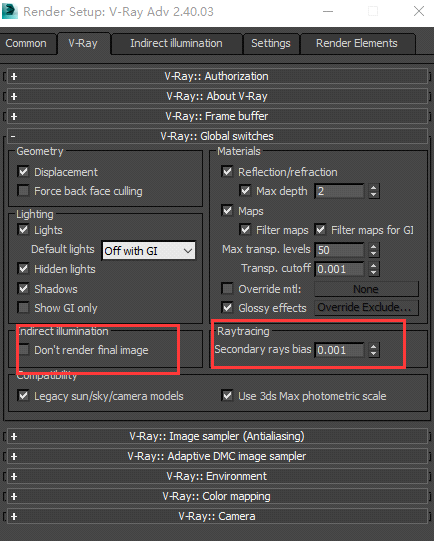Click the Max depth value field

[x=339, y=191]
